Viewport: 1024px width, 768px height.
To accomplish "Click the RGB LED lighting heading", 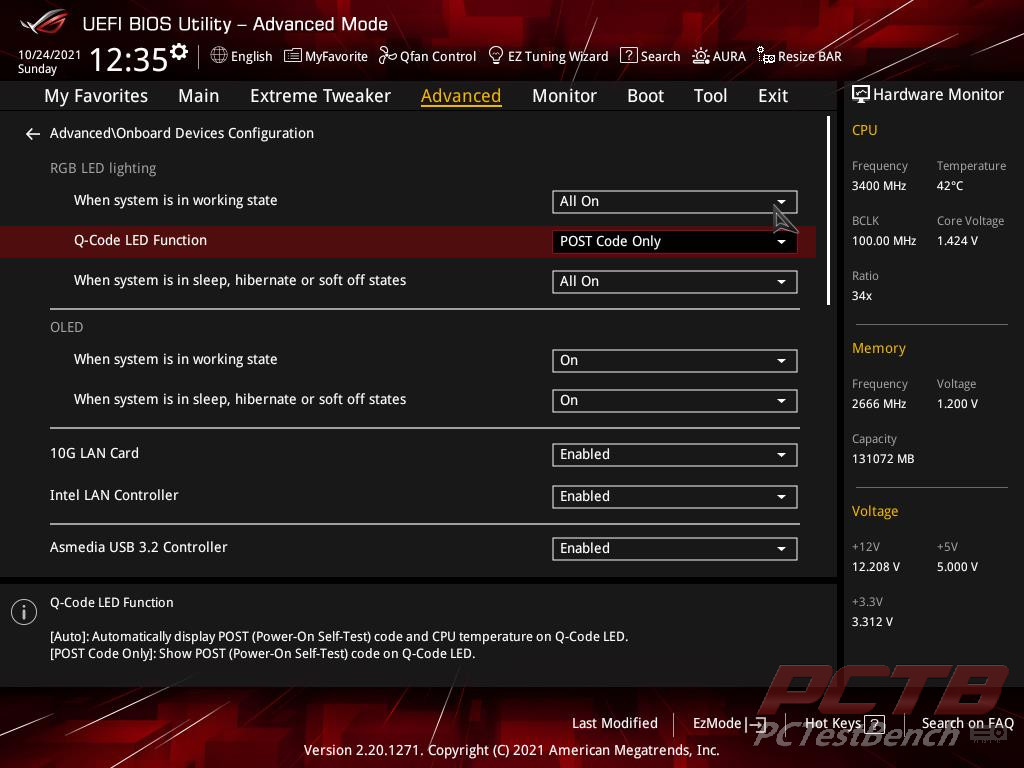I will coord(103,168).
